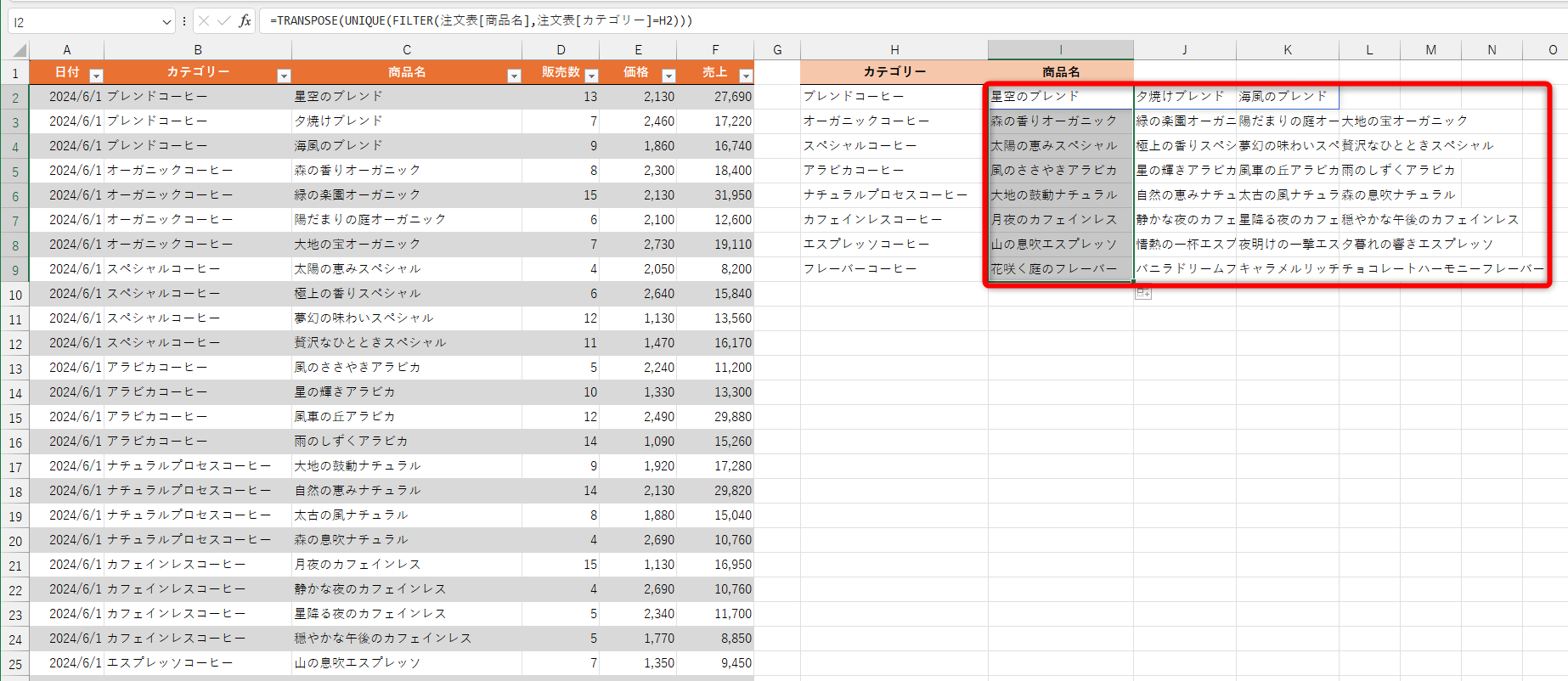Click the カテゴリー header in column H
The image size is (1568, 681).
[x=894, y=72]
